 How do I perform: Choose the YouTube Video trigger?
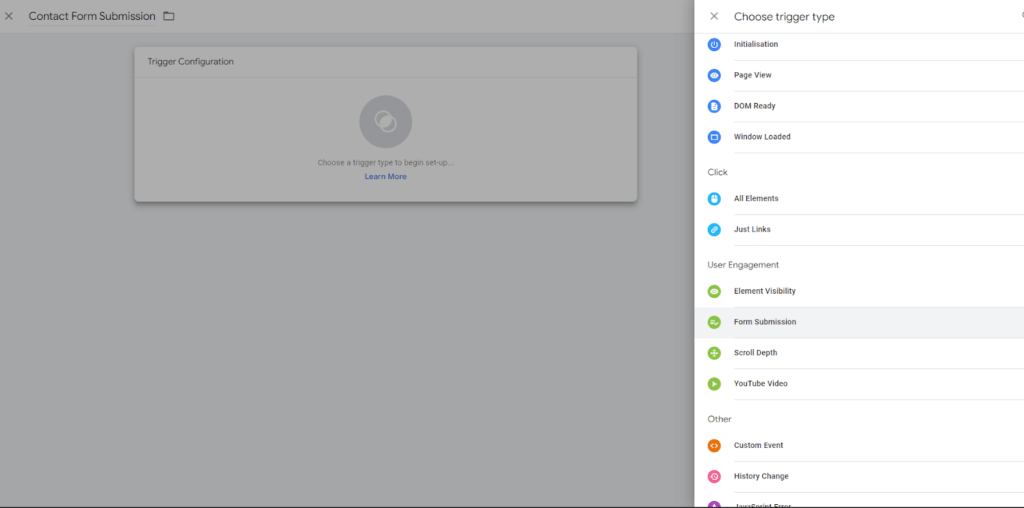pyautogui.click(x=859, y=384)
